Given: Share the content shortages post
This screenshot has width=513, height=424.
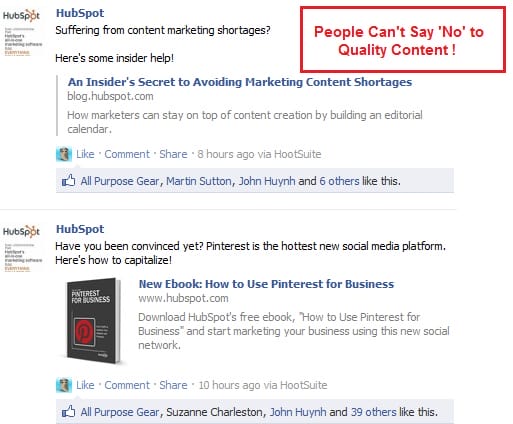Looking at the screenshot, I should 173,154.
